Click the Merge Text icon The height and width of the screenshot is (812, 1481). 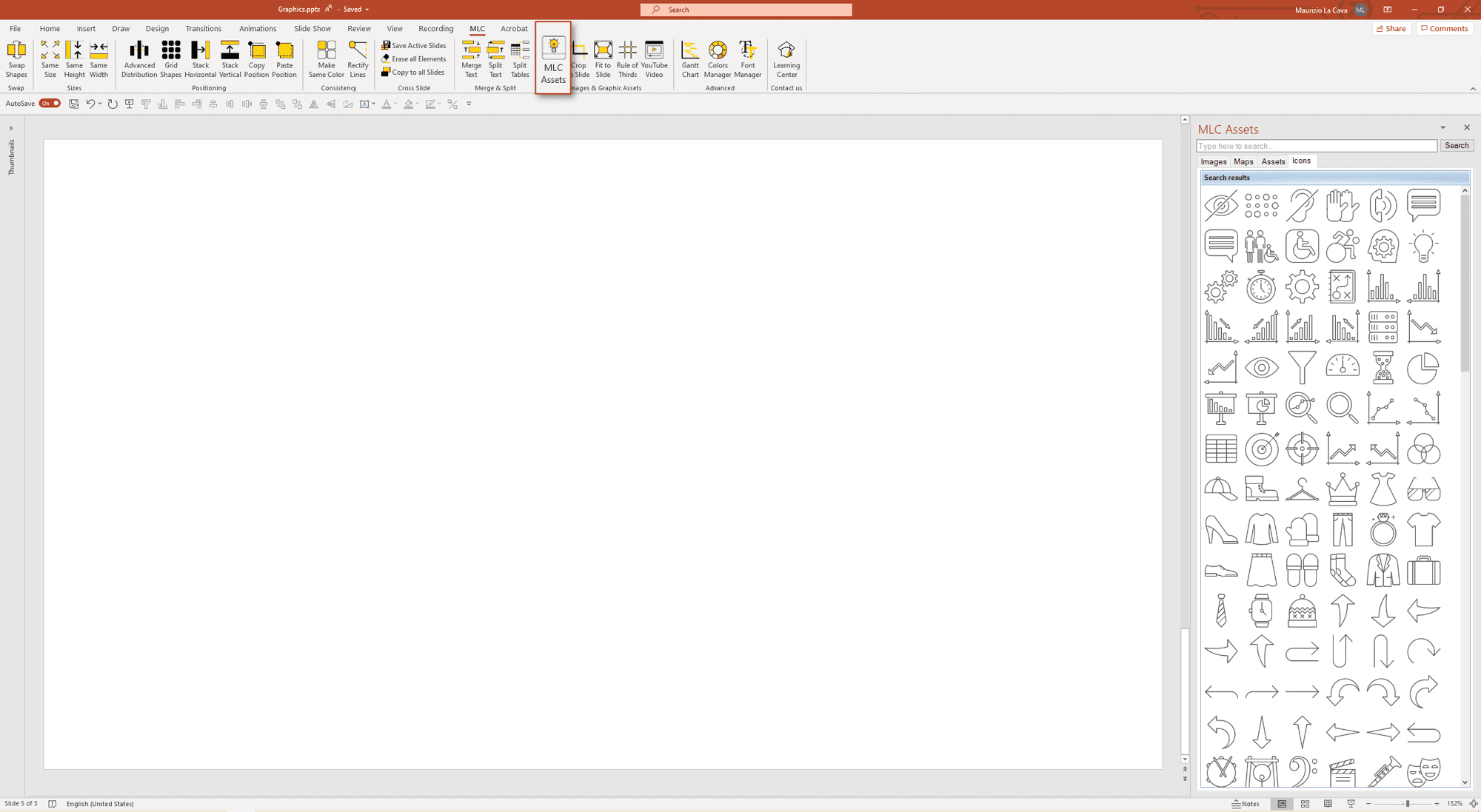coord(471,59)
